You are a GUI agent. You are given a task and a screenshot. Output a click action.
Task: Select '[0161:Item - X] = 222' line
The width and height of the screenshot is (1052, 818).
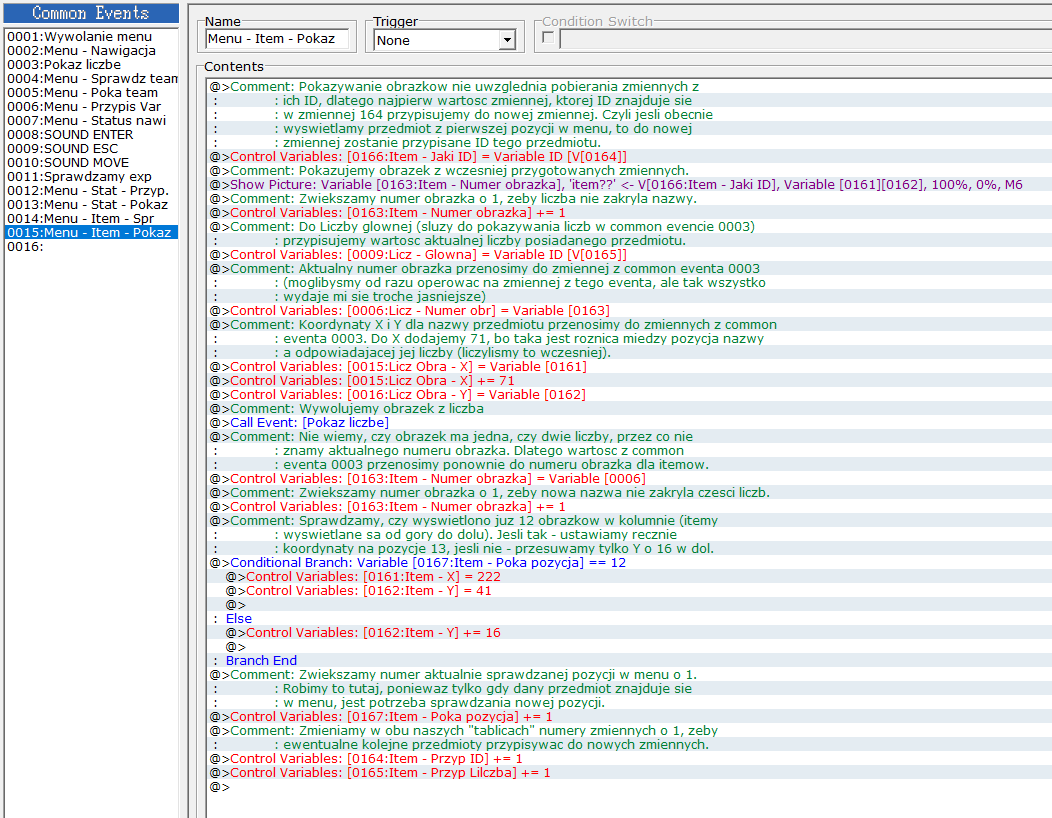pyautogui.click(x=629, y=577)
